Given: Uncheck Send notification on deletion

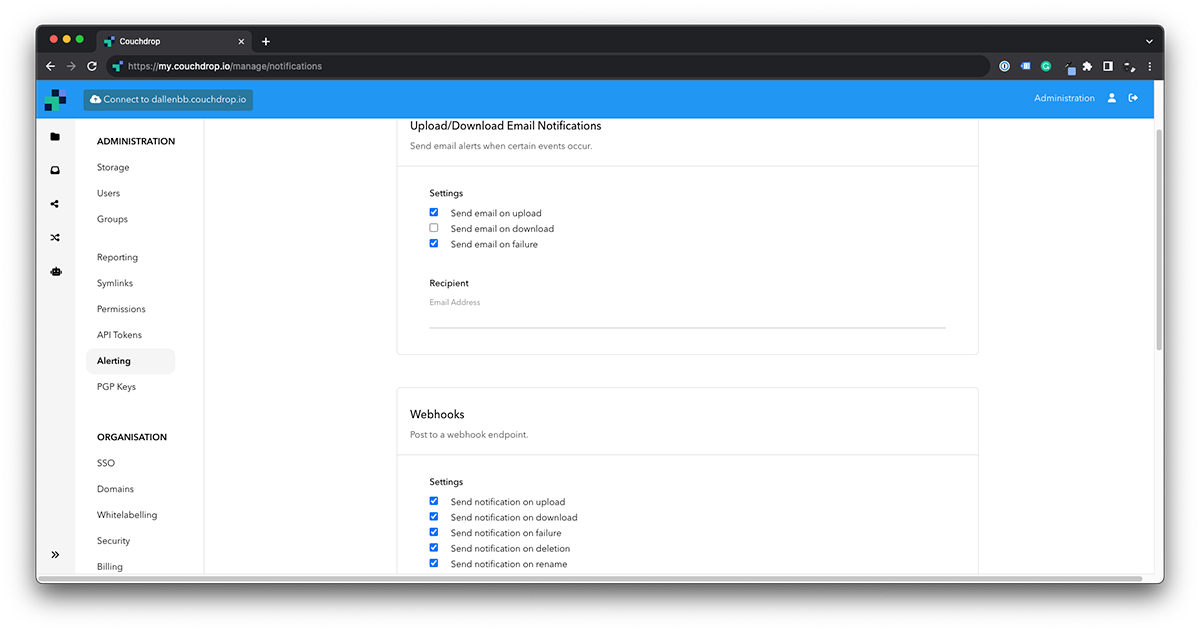Looking at the screenshot, I should click(x=434, y=548).
